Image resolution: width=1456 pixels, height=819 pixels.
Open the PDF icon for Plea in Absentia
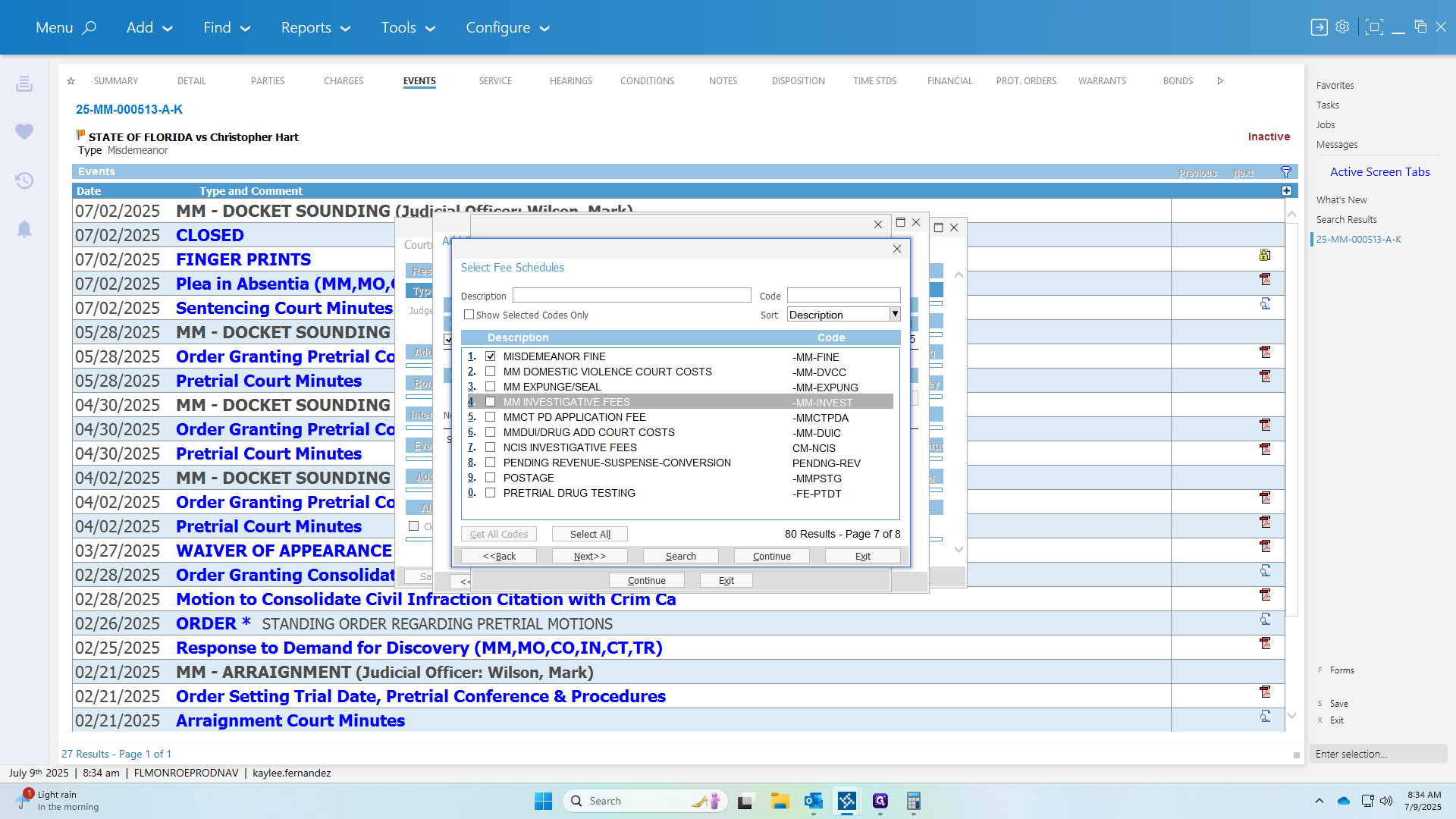click(x=1265, y=280)
